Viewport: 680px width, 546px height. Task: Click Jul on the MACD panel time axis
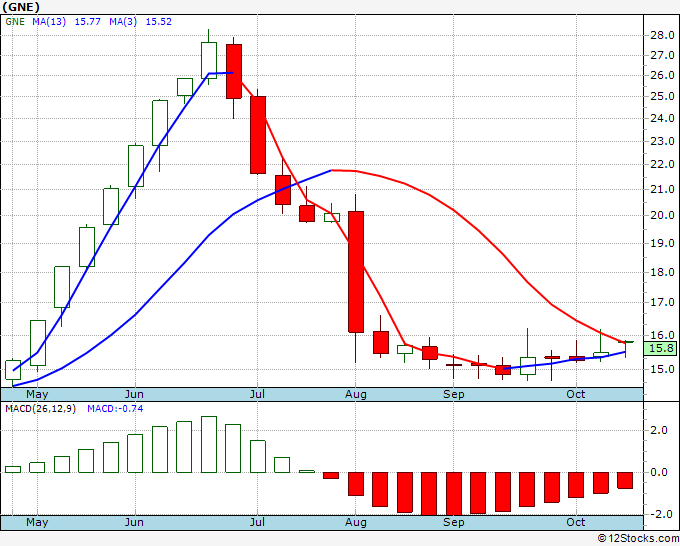(257, 523)
